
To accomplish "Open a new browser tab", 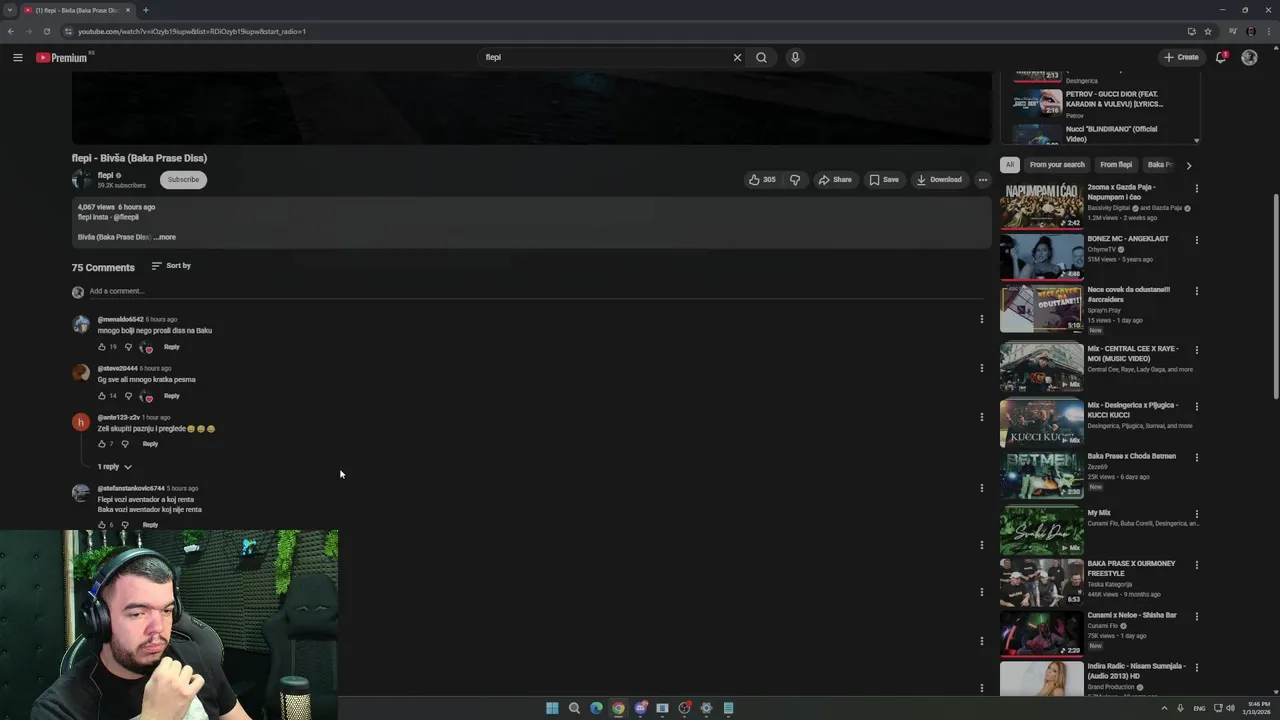I will click(145, 10).
